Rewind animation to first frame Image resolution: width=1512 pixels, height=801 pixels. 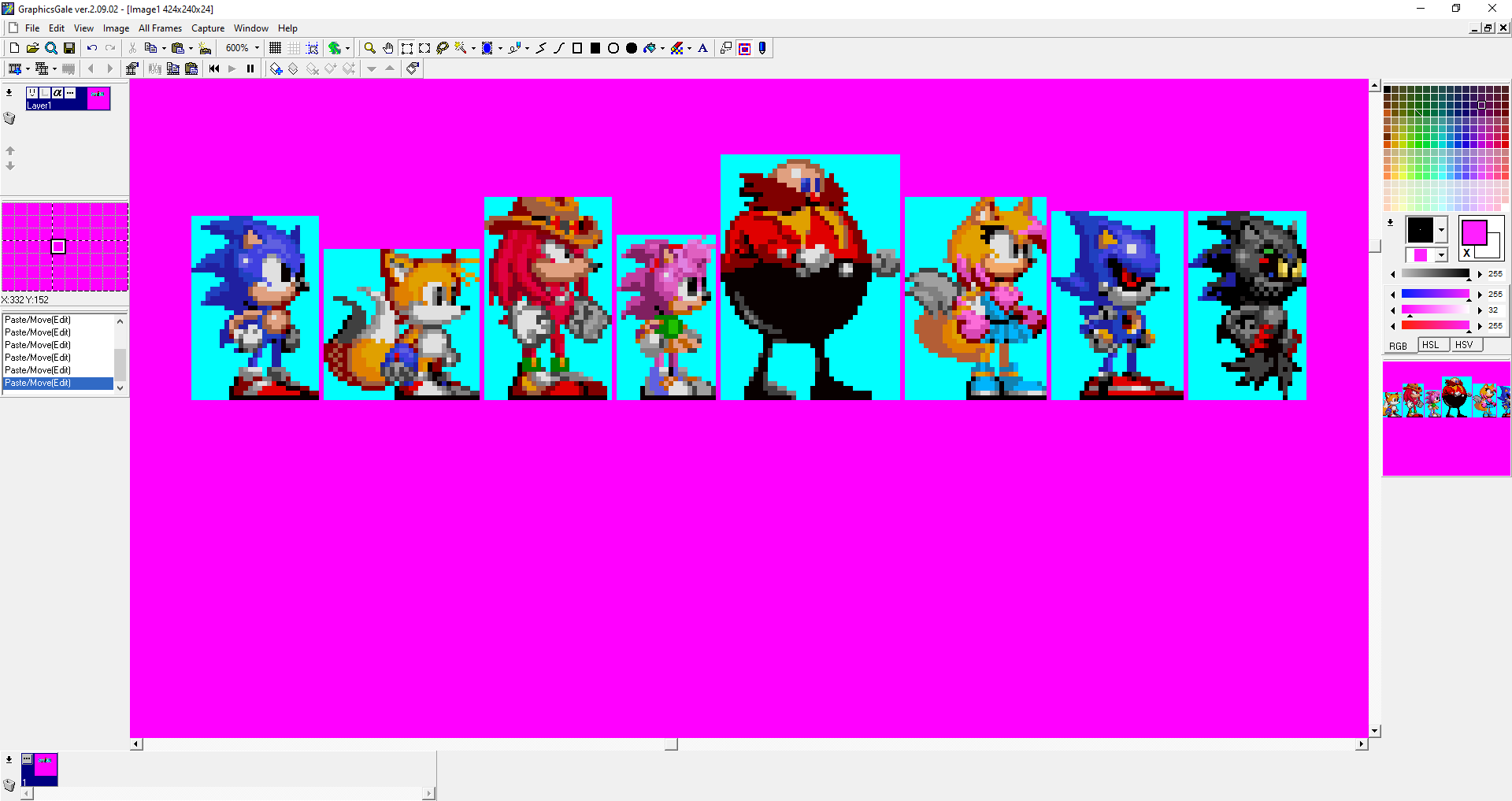(214, 69)
